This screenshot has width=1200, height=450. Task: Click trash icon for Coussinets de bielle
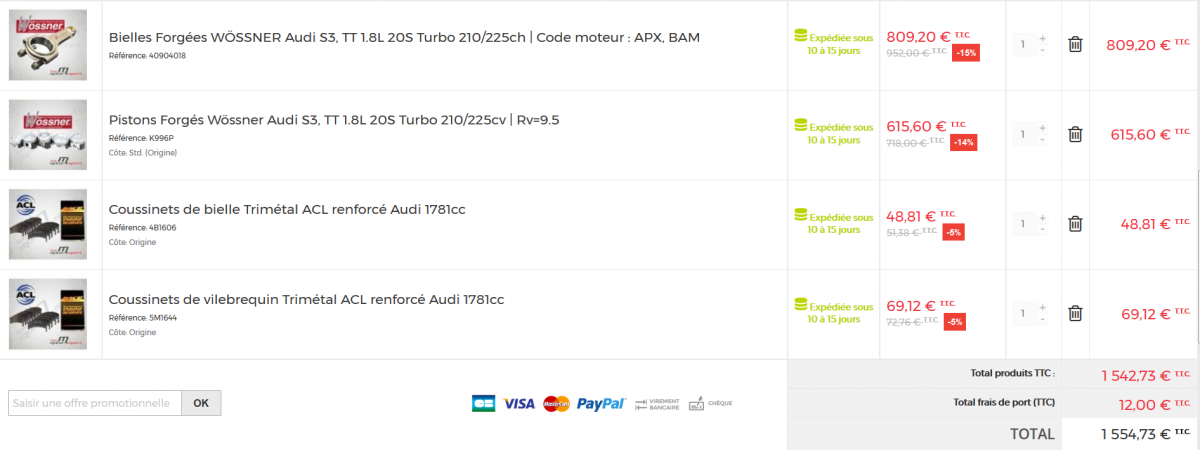1075,224
